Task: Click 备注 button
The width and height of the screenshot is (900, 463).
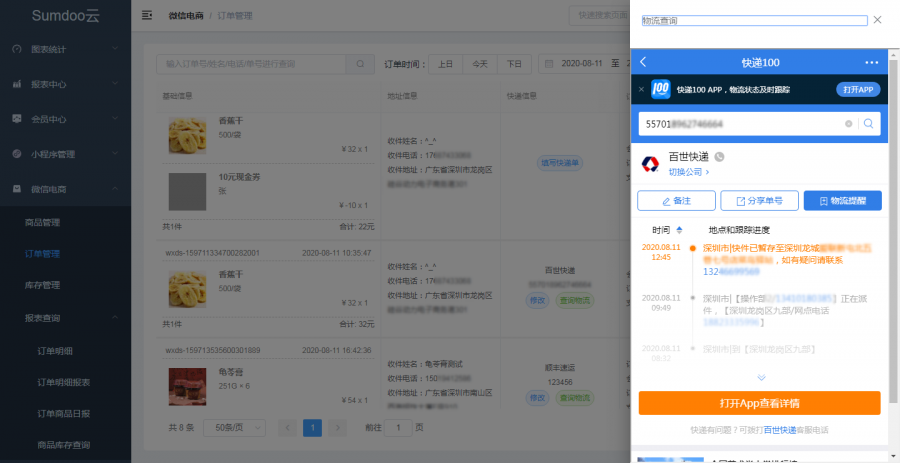Action: click(676, 201)
